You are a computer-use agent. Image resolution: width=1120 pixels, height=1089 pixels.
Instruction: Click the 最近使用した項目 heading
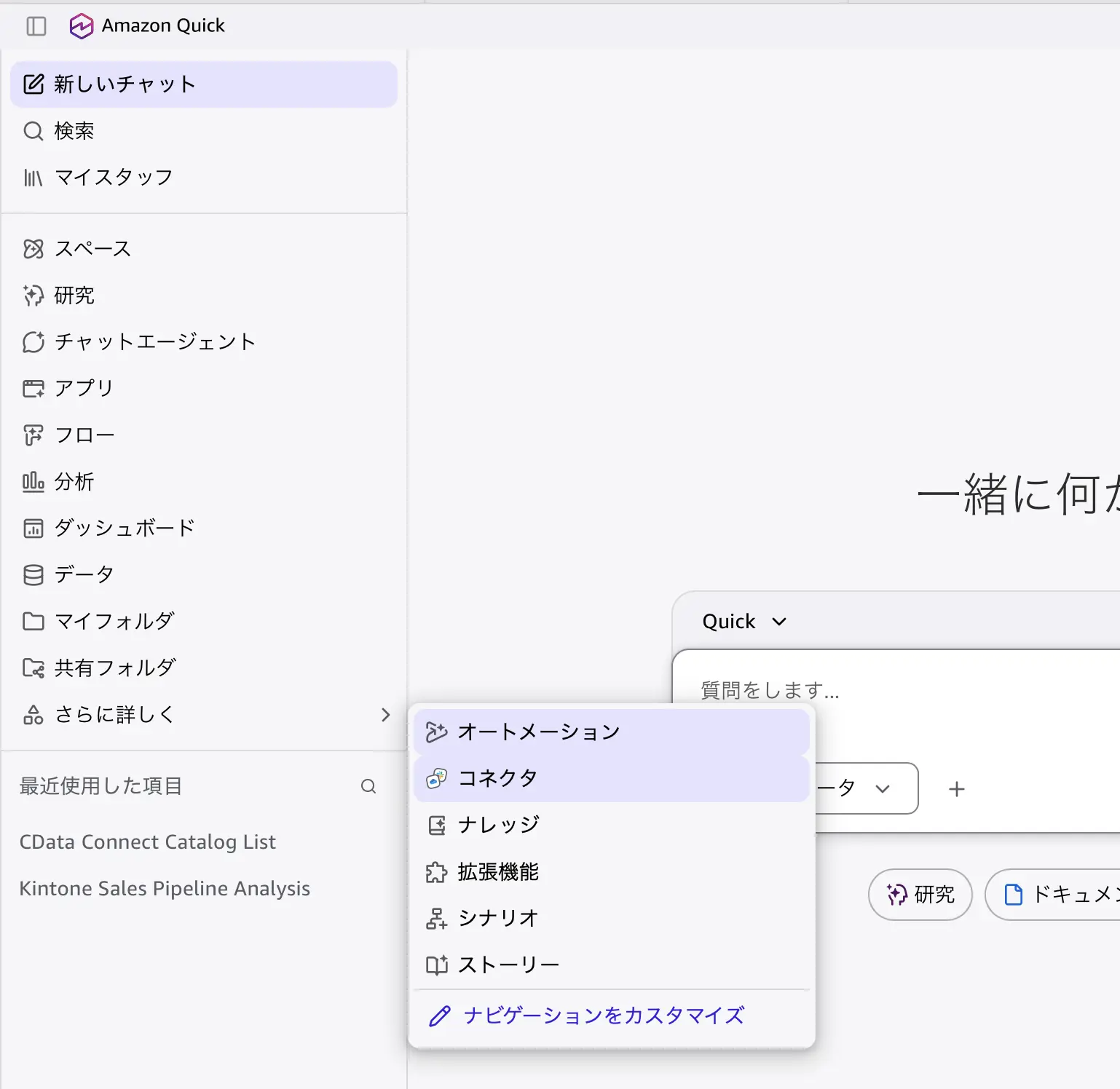pos(100,786)
